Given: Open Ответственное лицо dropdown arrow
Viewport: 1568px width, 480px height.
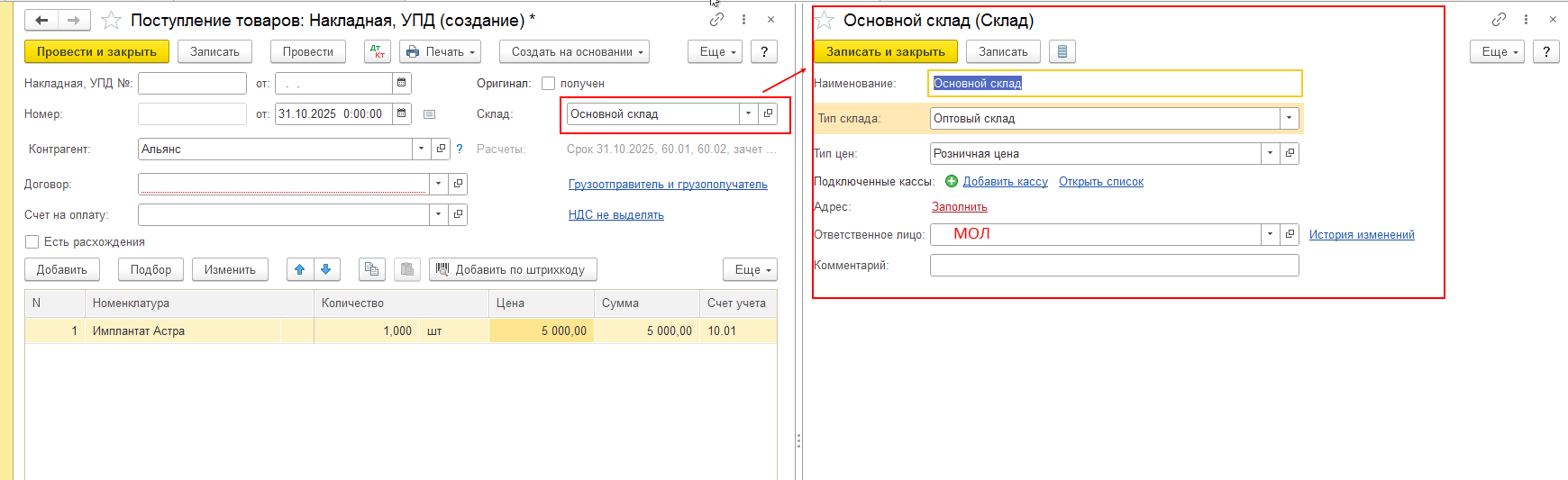Looking at the screenshot, I should coord(1271,234).
